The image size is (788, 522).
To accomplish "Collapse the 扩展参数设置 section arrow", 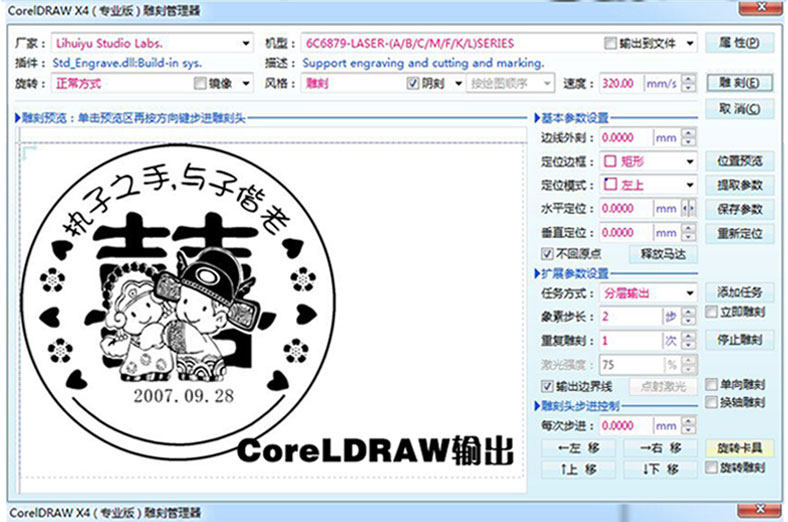I will pos(537,274).
